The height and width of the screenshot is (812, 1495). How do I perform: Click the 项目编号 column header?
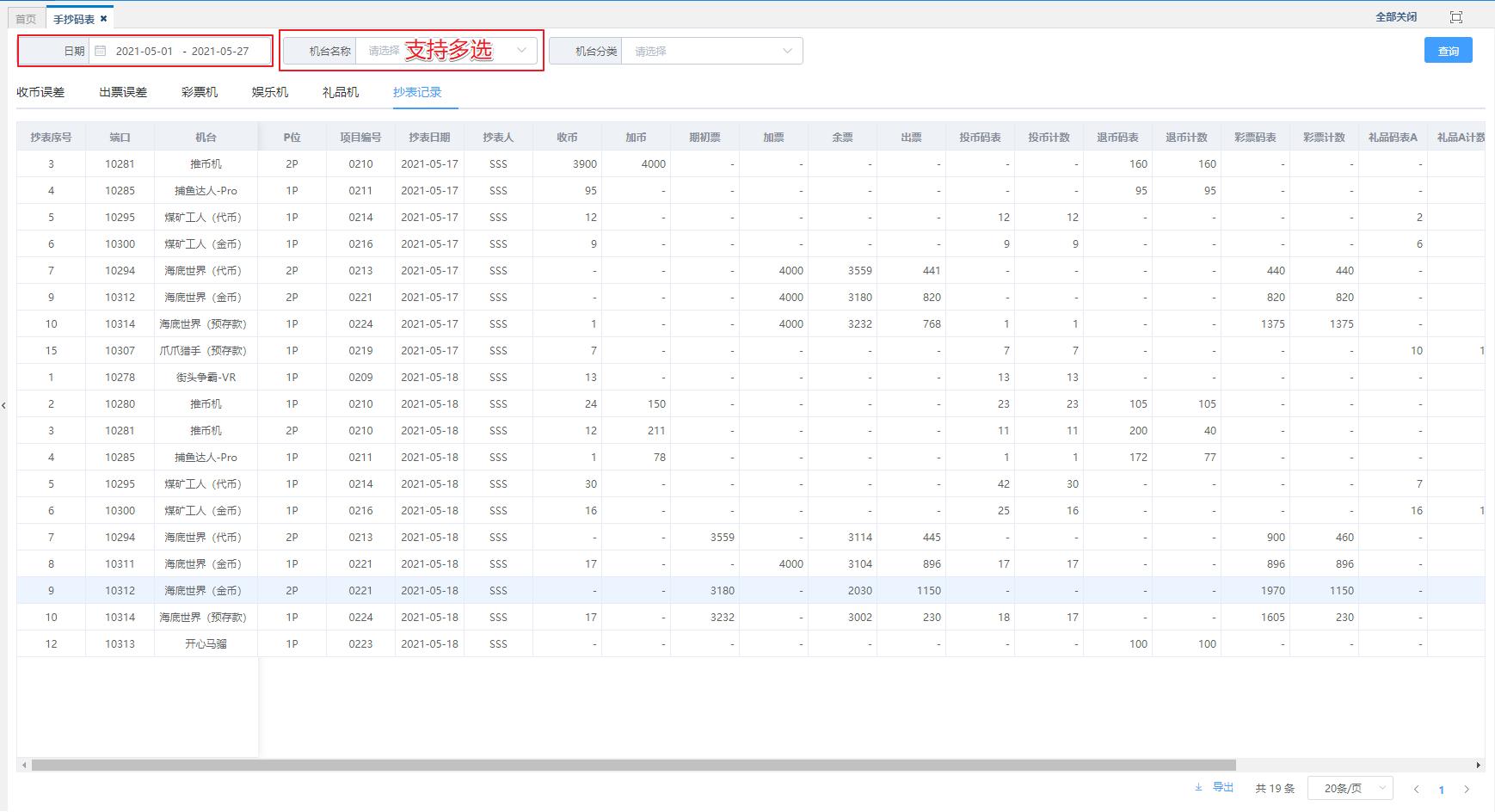click(x=360, y=137)
